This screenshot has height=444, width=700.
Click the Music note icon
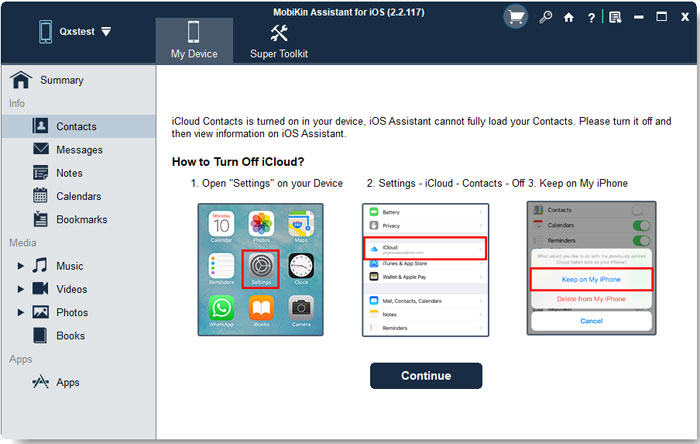(40, 266)
